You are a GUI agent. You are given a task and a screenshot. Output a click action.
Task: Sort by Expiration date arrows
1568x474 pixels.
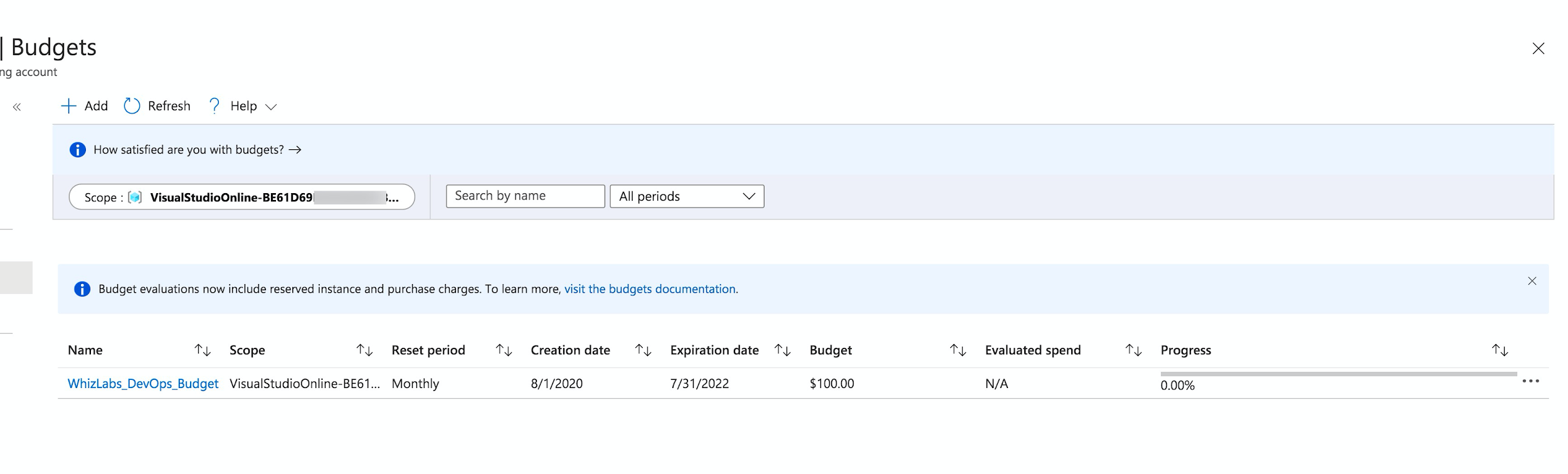pyautogui.click(x=782, y=350)
